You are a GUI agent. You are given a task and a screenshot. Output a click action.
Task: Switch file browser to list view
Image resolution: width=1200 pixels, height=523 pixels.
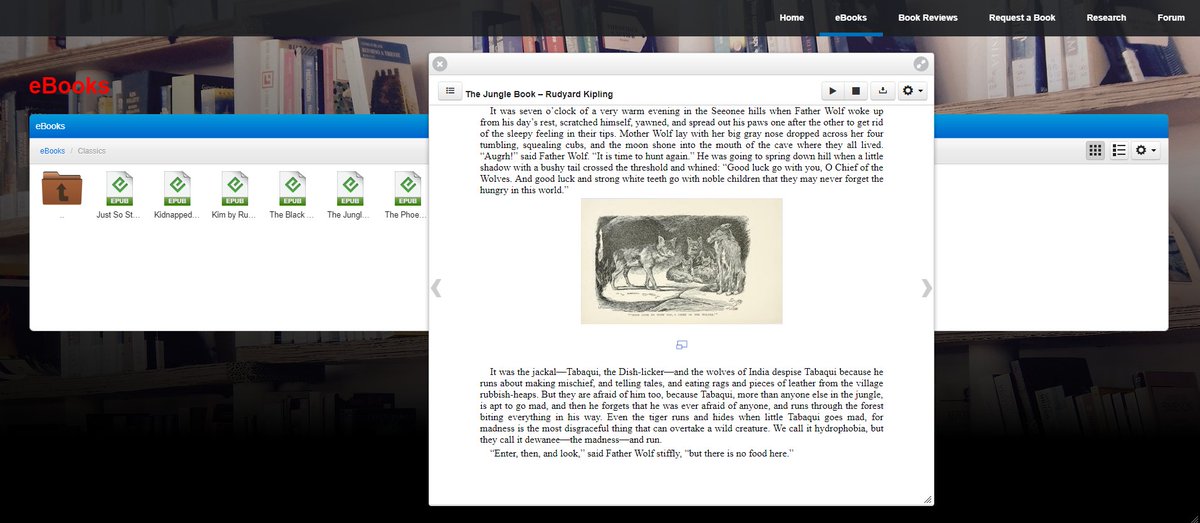click(x=1119, y=150)
